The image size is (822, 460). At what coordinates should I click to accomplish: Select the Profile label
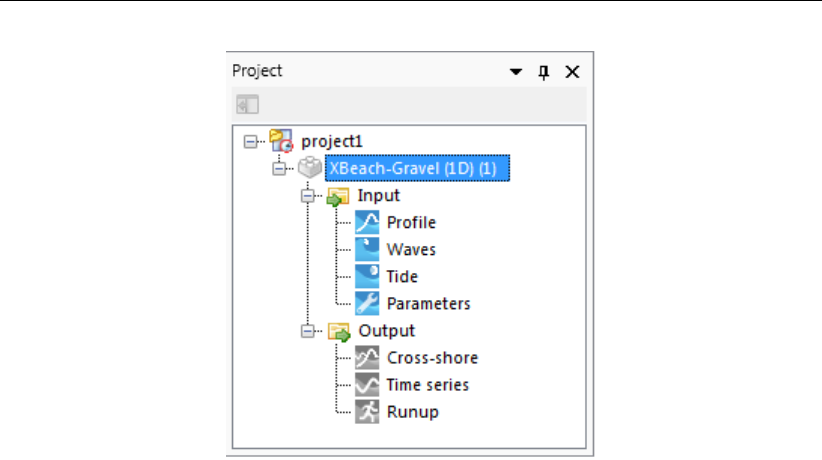coord(411,222)
